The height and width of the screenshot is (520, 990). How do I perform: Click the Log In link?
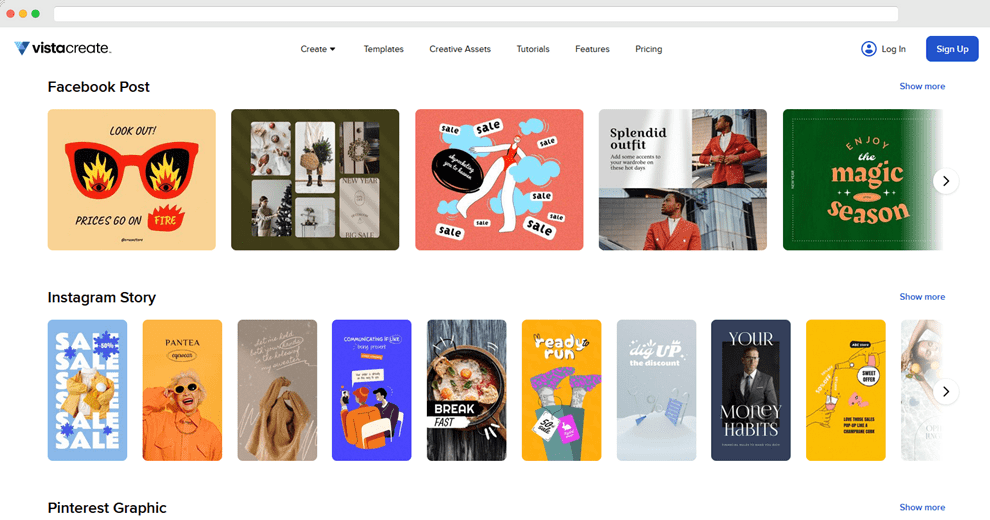[893, 49]
